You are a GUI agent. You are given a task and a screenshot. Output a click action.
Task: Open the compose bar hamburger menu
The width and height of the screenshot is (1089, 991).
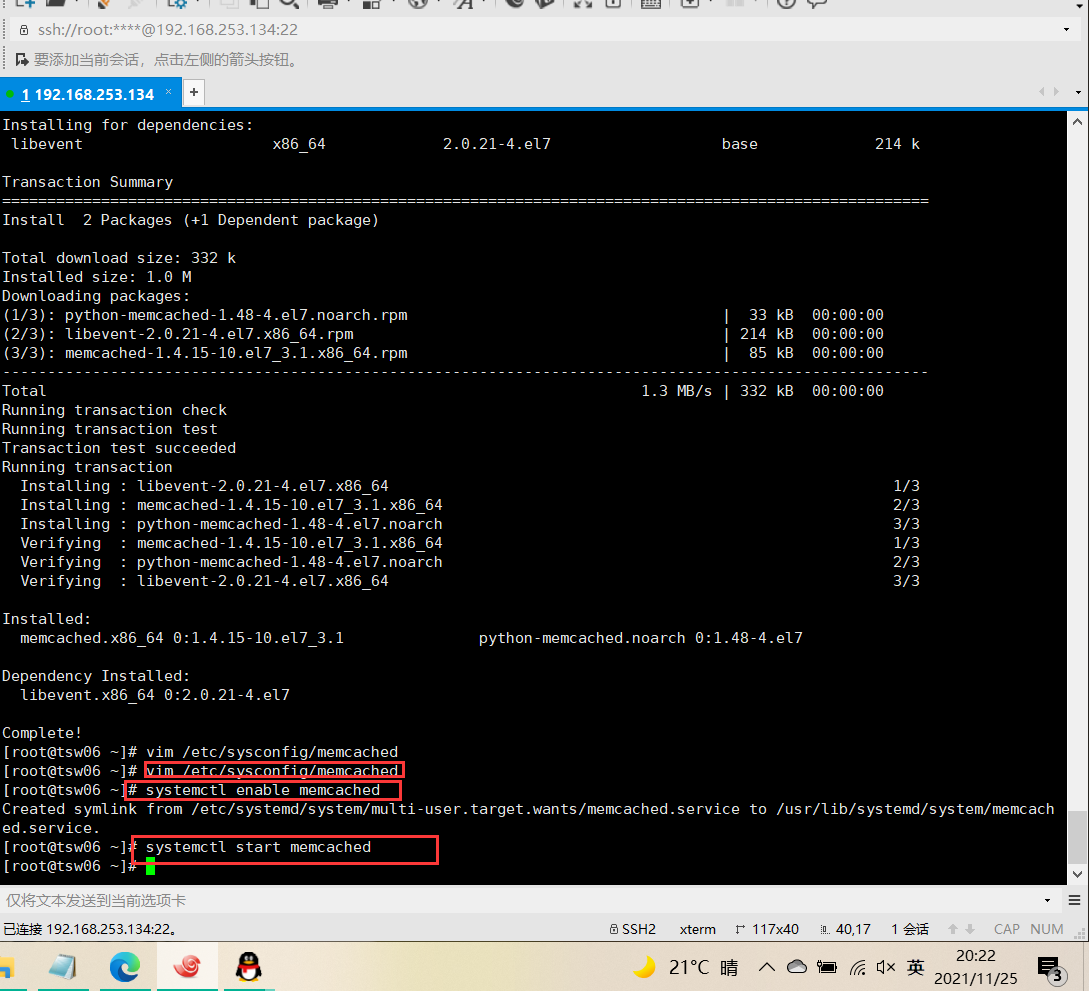pyautogui.click(x=1074, y=901)
